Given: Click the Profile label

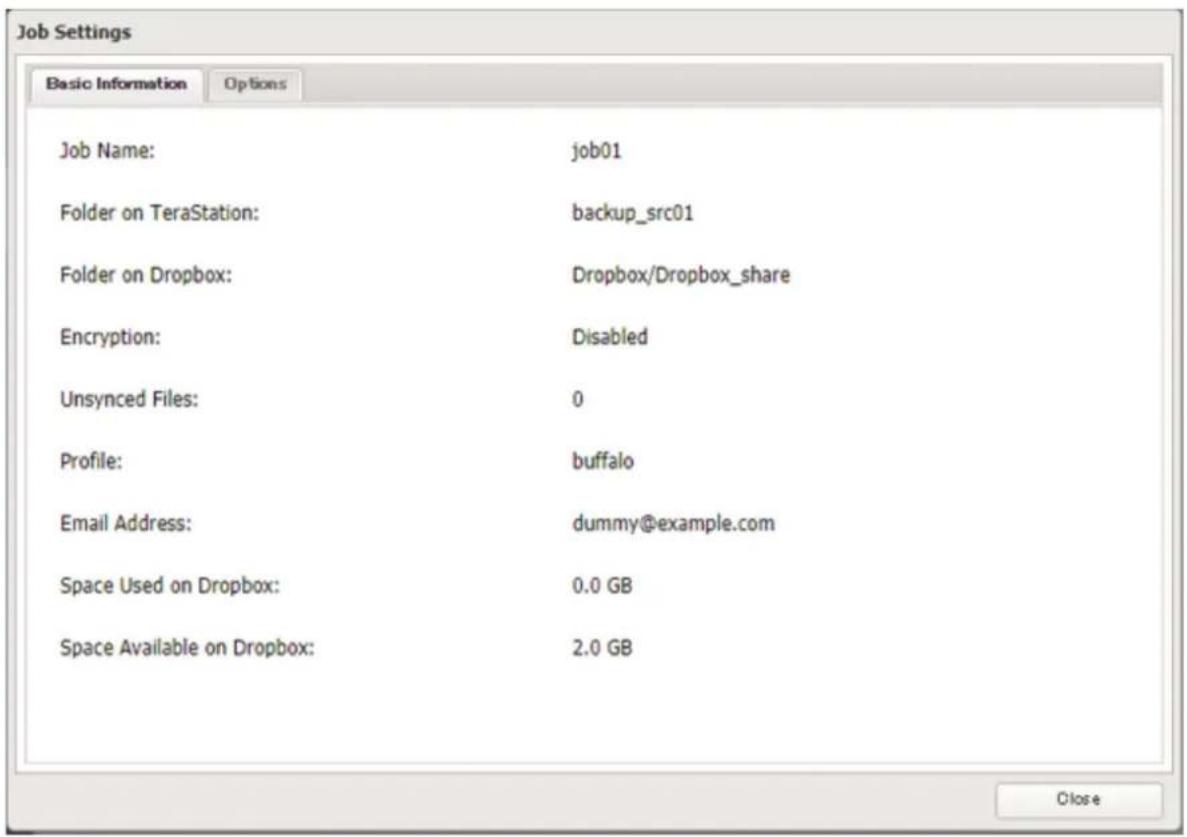Looking at the screenshot, I should pyautogui.click(x=91, y=461).
